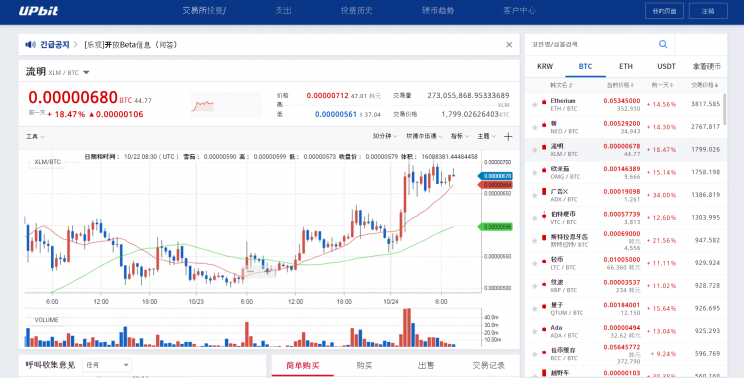Star the LTC/BTC market row

click(x=535, y=263)
